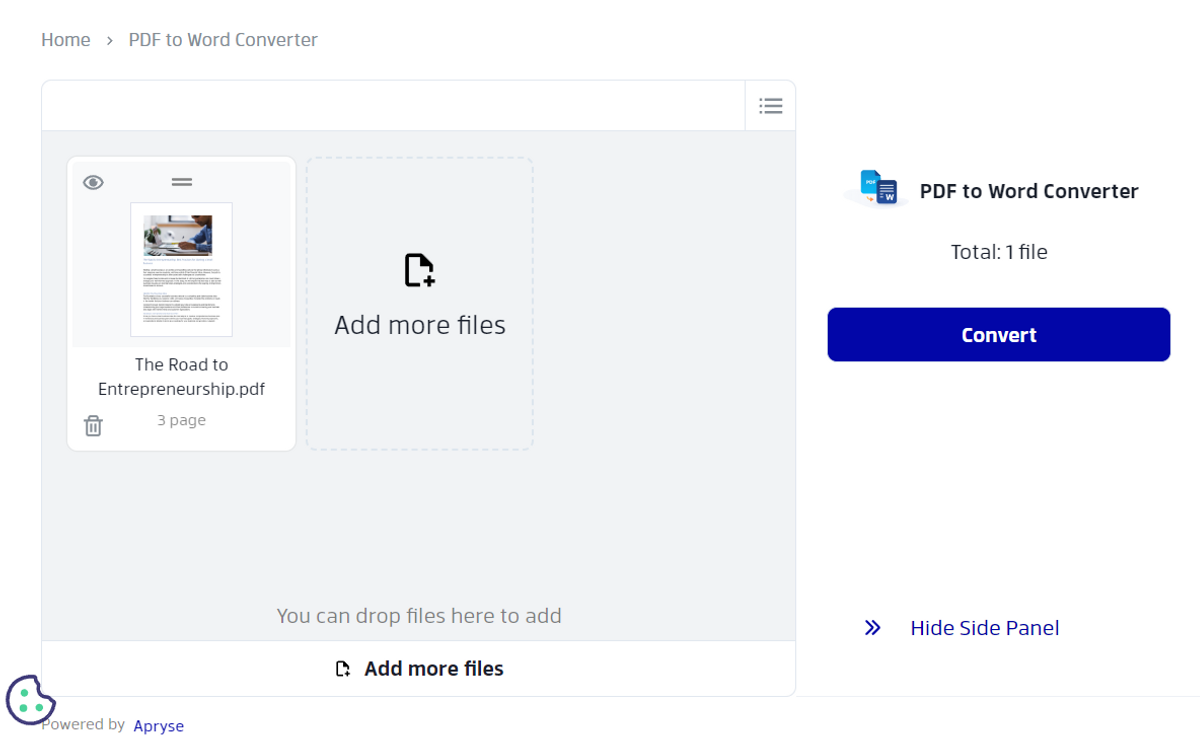This screenshot has width=1200, height=737.
Task: Select the PDF to Word Converter breadcrumb
Action: tap(222, 39)
